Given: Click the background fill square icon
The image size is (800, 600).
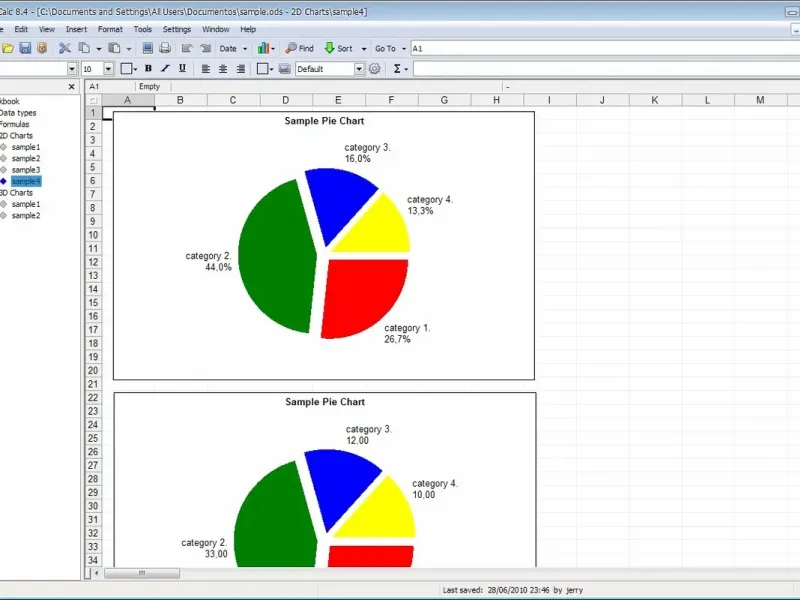Looking at the screenshot, I should point(262,69).
